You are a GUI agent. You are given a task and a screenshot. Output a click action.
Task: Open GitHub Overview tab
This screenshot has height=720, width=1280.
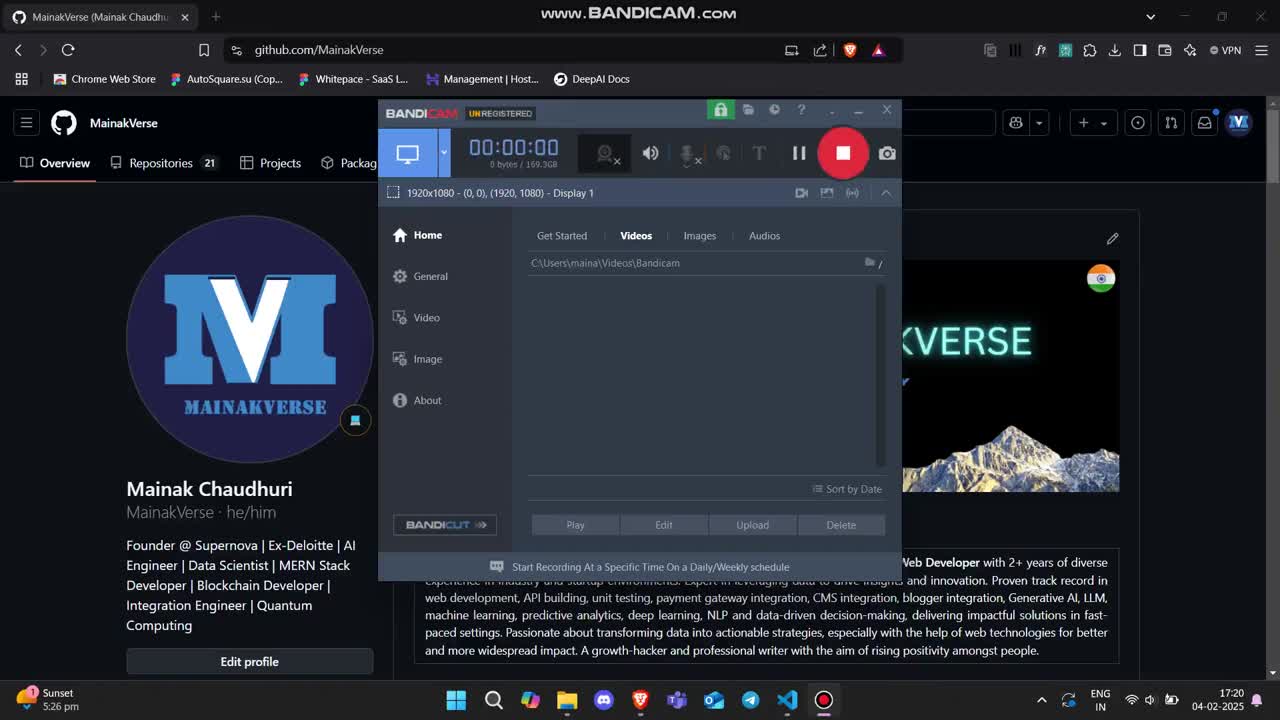click(x=55, y=163)
